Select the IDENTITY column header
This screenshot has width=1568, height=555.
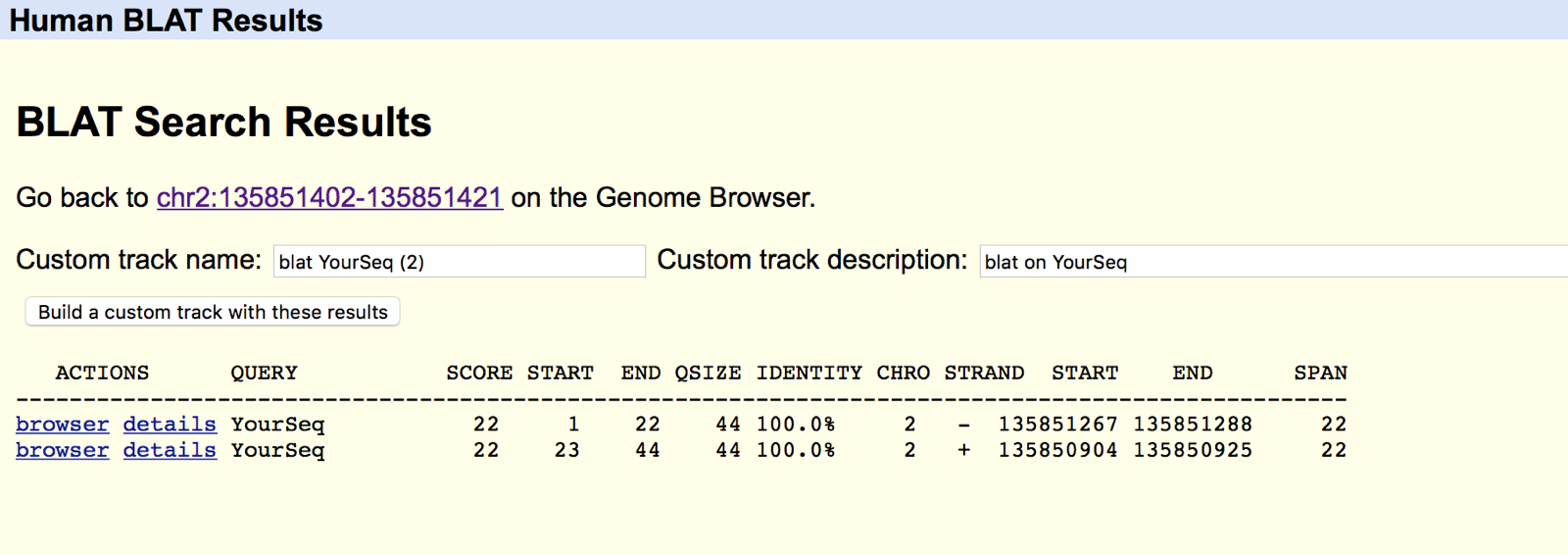click(x=808, y=373)
